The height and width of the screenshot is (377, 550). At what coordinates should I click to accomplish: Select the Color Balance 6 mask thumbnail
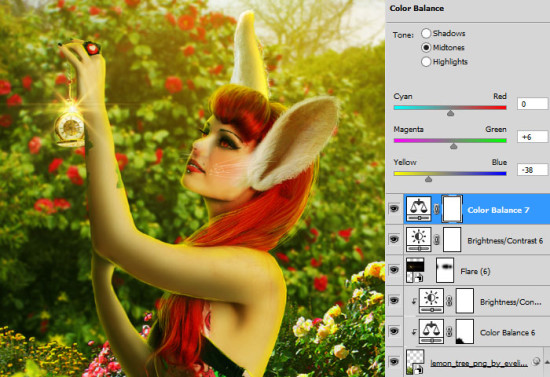465,331
